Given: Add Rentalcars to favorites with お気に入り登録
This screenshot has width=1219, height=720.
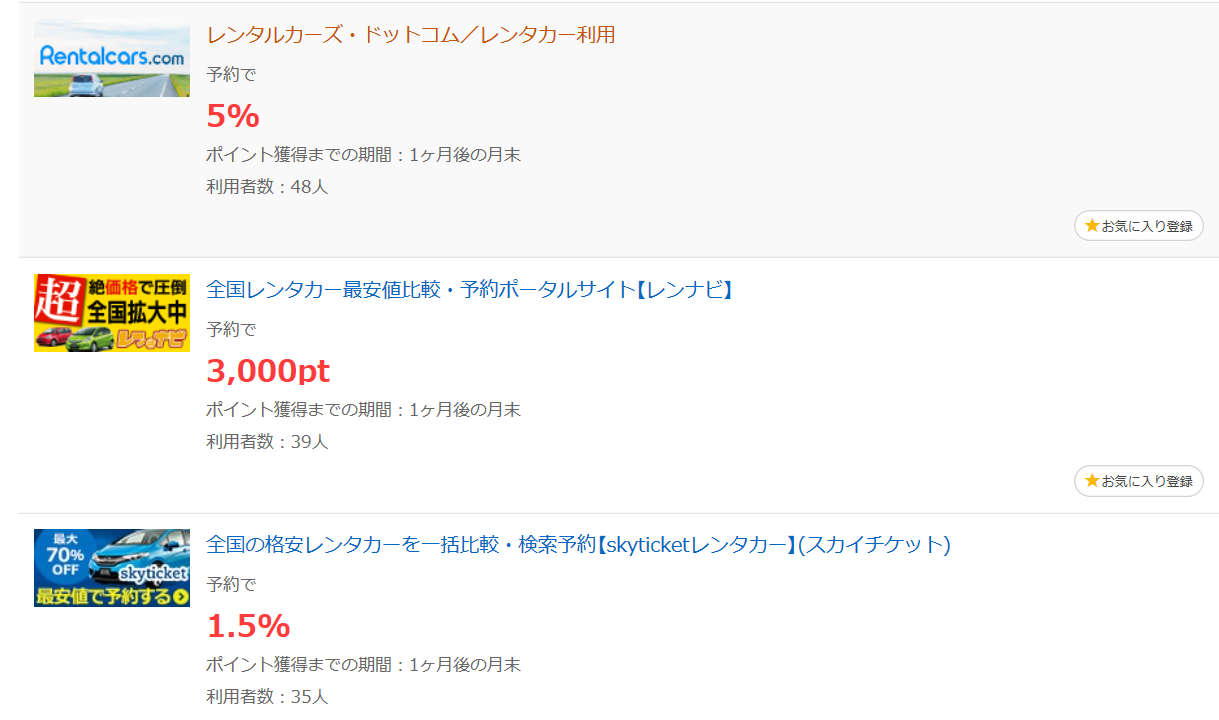Looking at the screenshot, I should (1139, 226).
